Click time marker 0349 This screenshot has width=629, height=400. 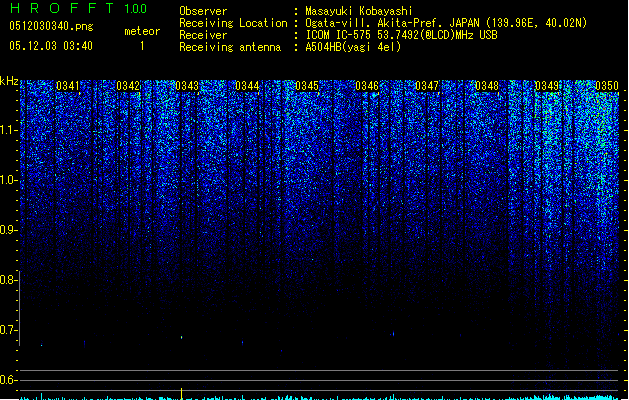(547, 86)
